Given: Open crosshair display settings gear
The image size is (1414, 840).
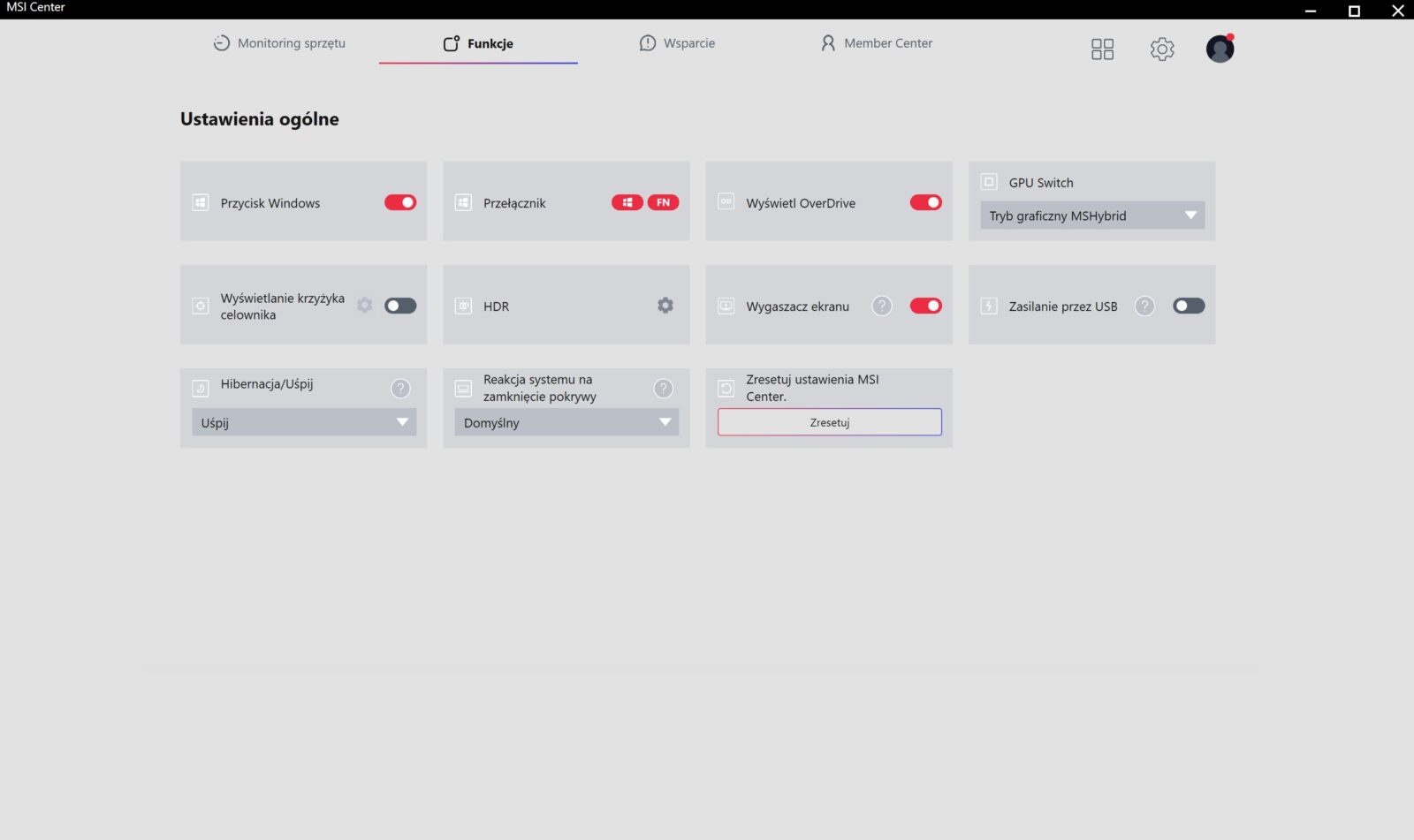Looking at the screenshot, I should coord(365,306).
